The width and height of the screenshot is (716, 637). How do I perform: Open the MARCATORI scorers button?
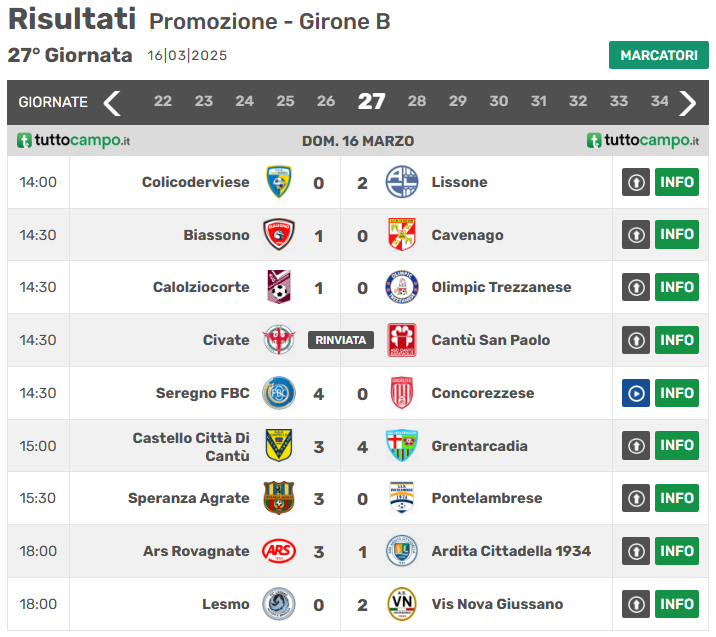click(658, 55)
